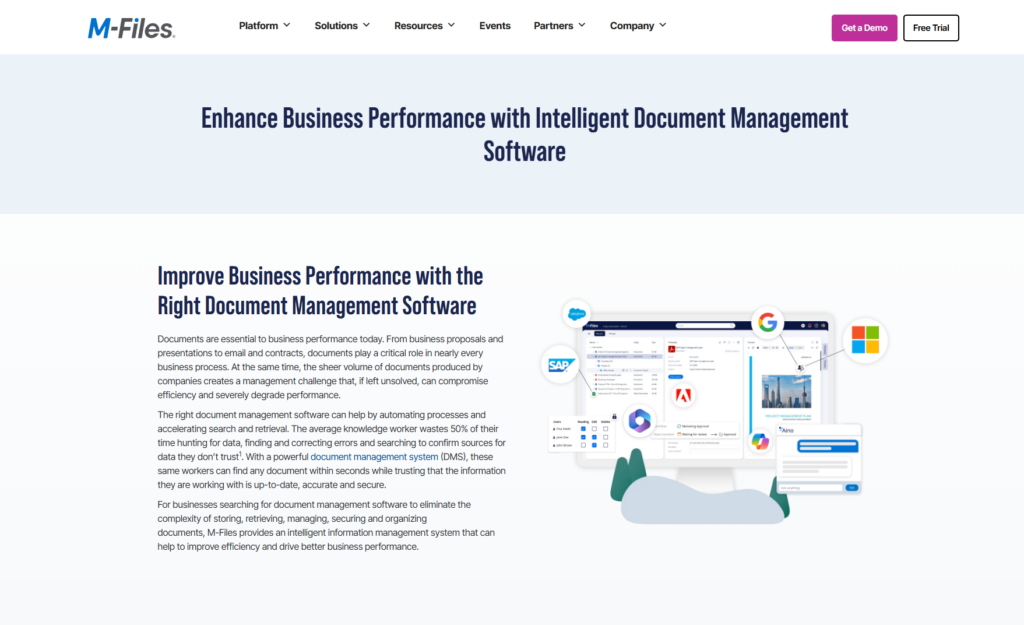
Task: Click the Google G icon
Action: (x=767, y=322)
